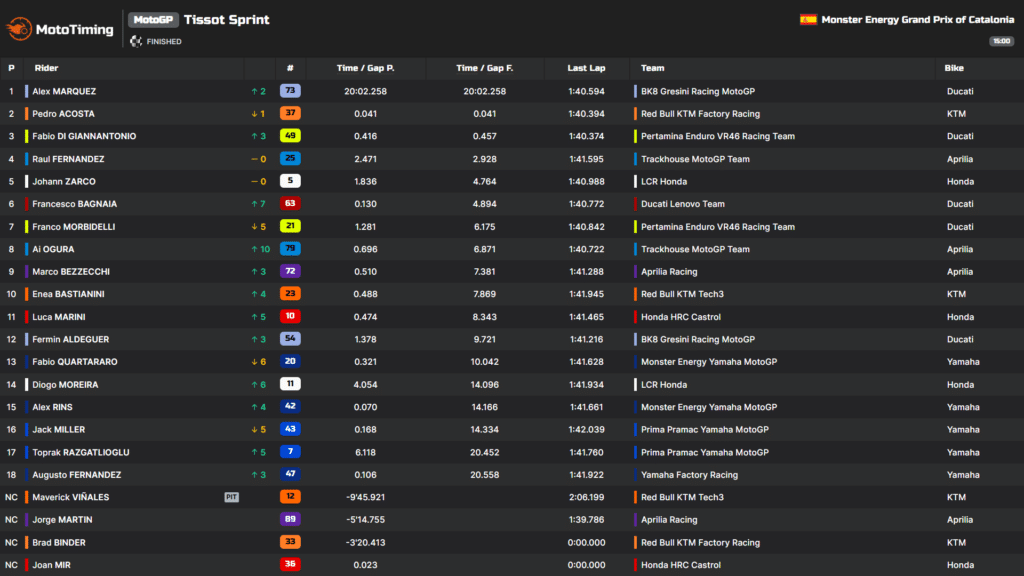Click number badge 37 for Pedro Acosta
The image size is (1024, 576).
(290, 113)
